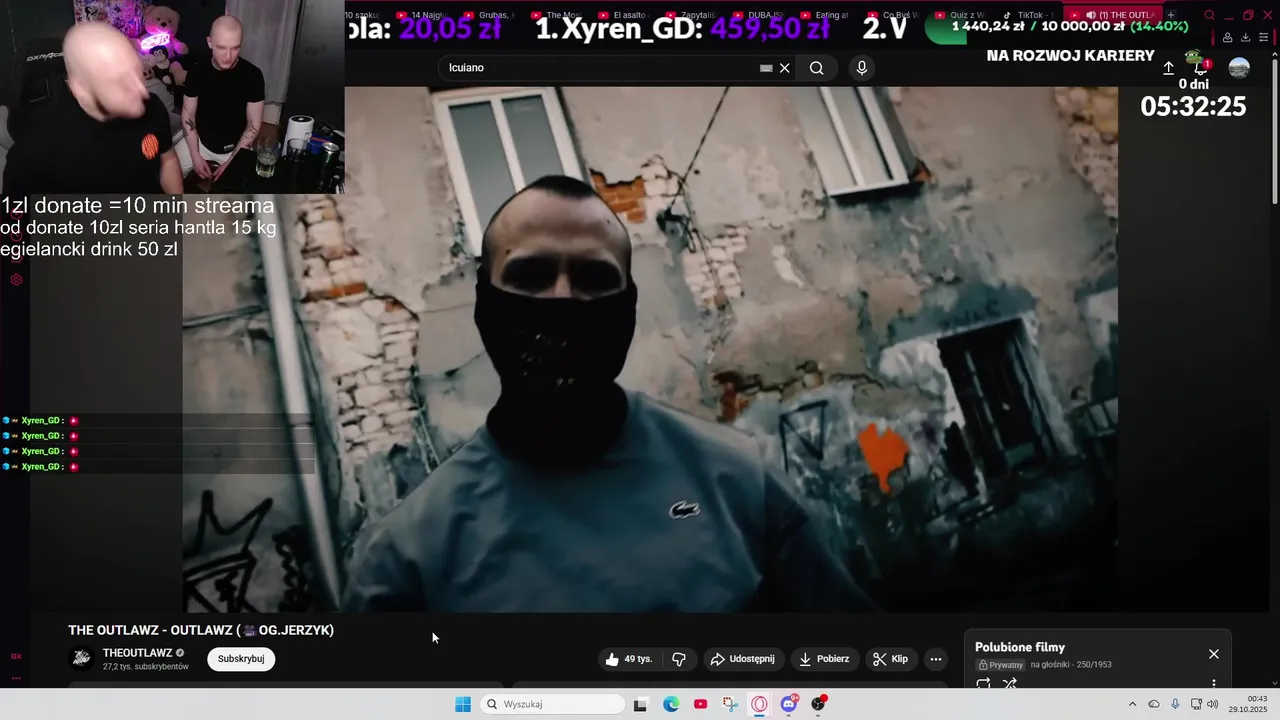The height and width of the screenshot is (720, 1280).
Task: Switch to the 'DUBAJS' browser tab
Action: click(x=759, y=15)
